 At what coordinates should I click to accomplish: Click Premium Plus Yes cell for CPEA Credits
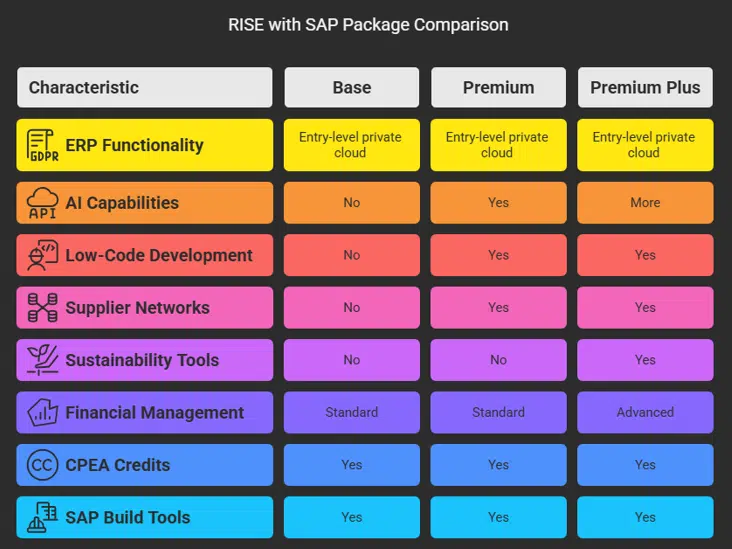tap(645, 465)
